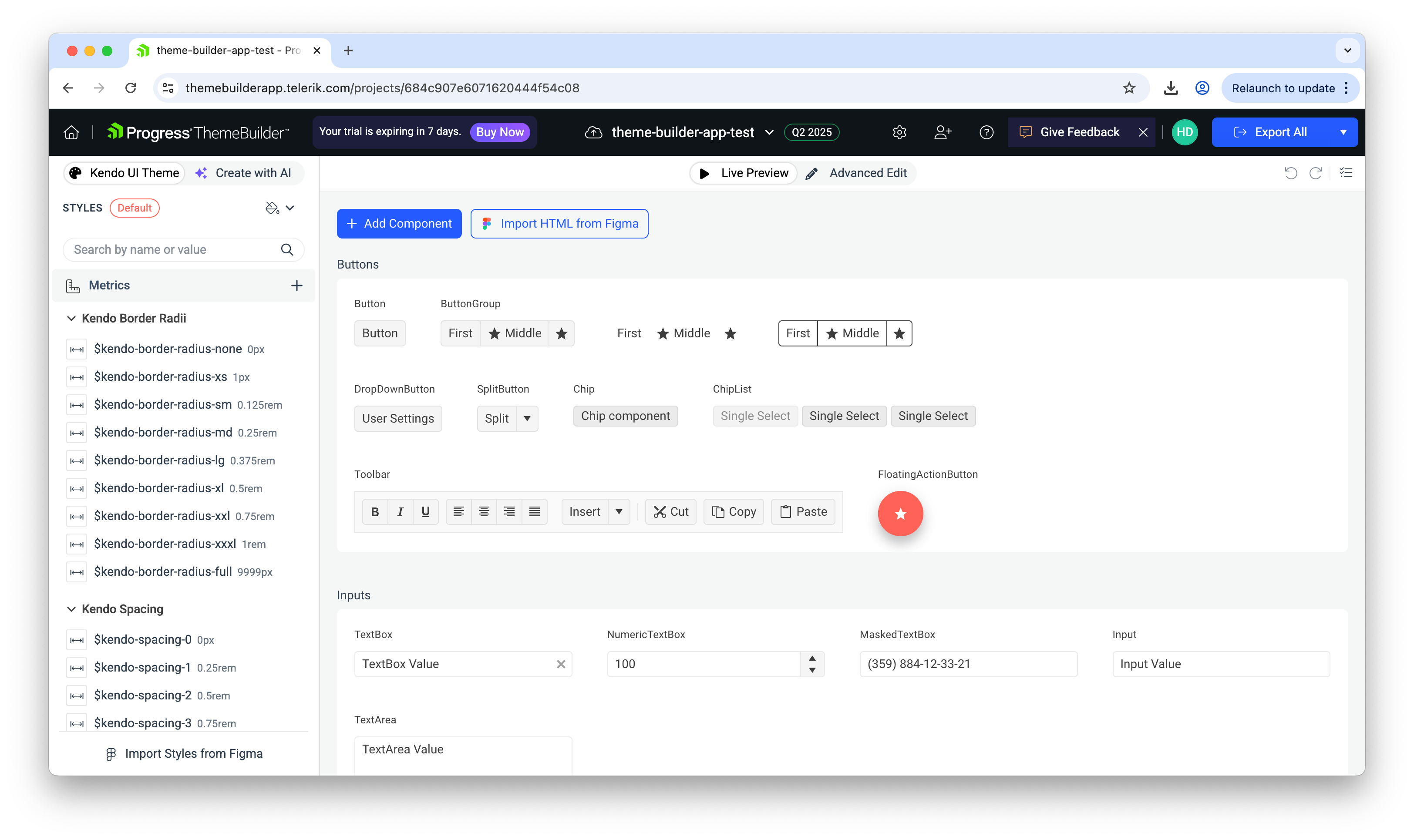
Task: Open a new browser tab
Action: (x=348, y=50)
